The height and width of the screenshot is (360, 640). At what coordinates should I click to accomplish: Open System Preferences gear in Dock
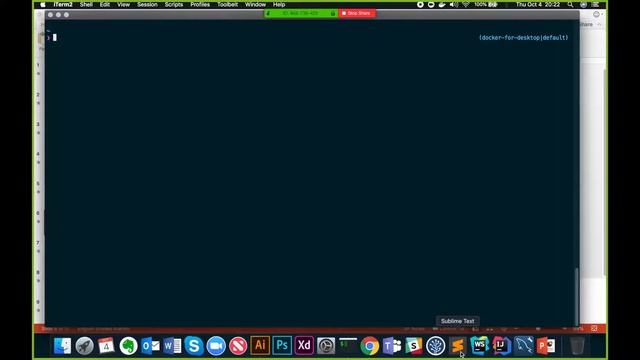(326, 346)
